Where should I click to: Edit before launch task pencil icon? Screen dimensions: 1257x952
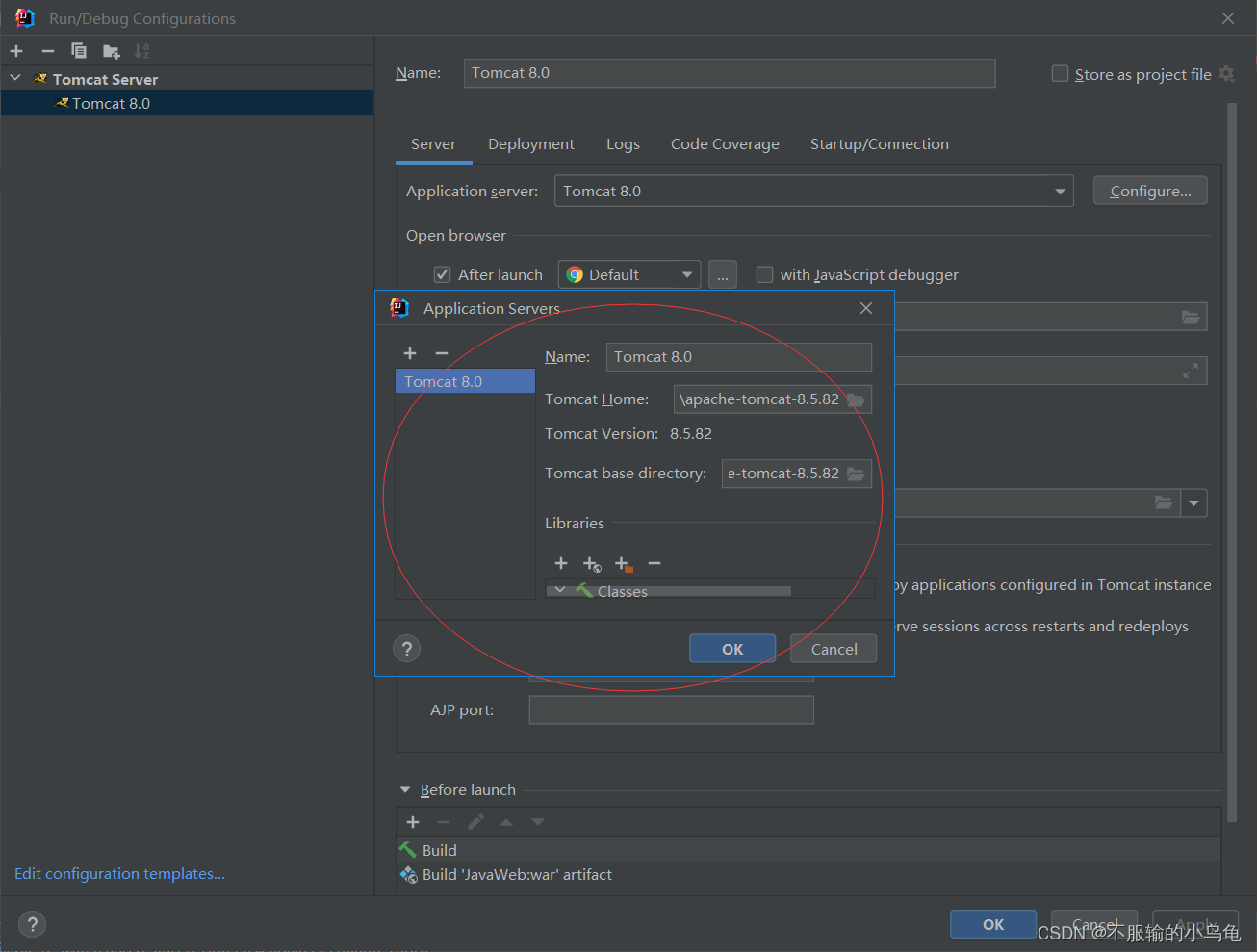[x=475, y=822]
